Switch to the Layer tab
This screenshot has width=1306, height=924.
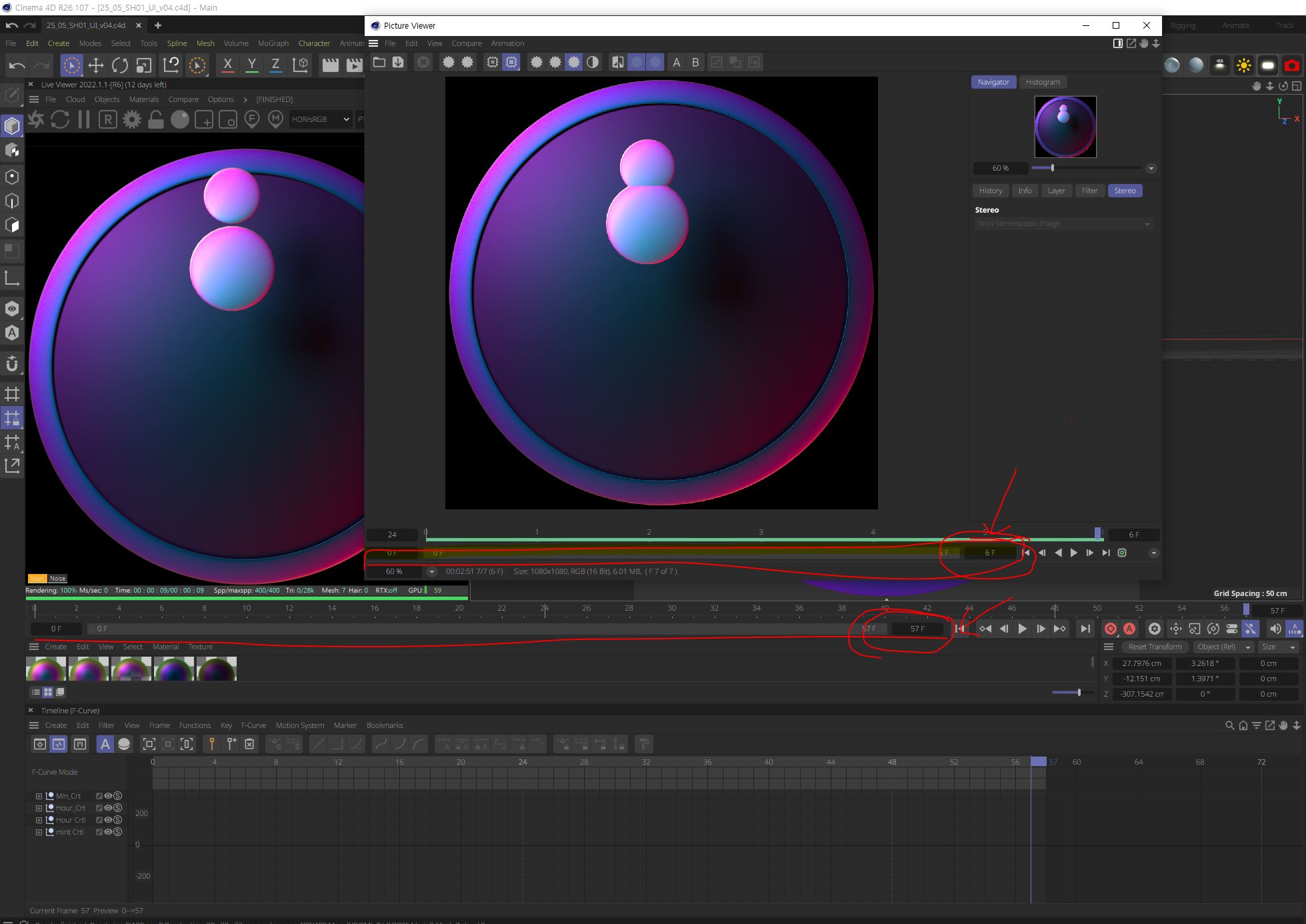pyautogui.click(x=1057, y=191)
